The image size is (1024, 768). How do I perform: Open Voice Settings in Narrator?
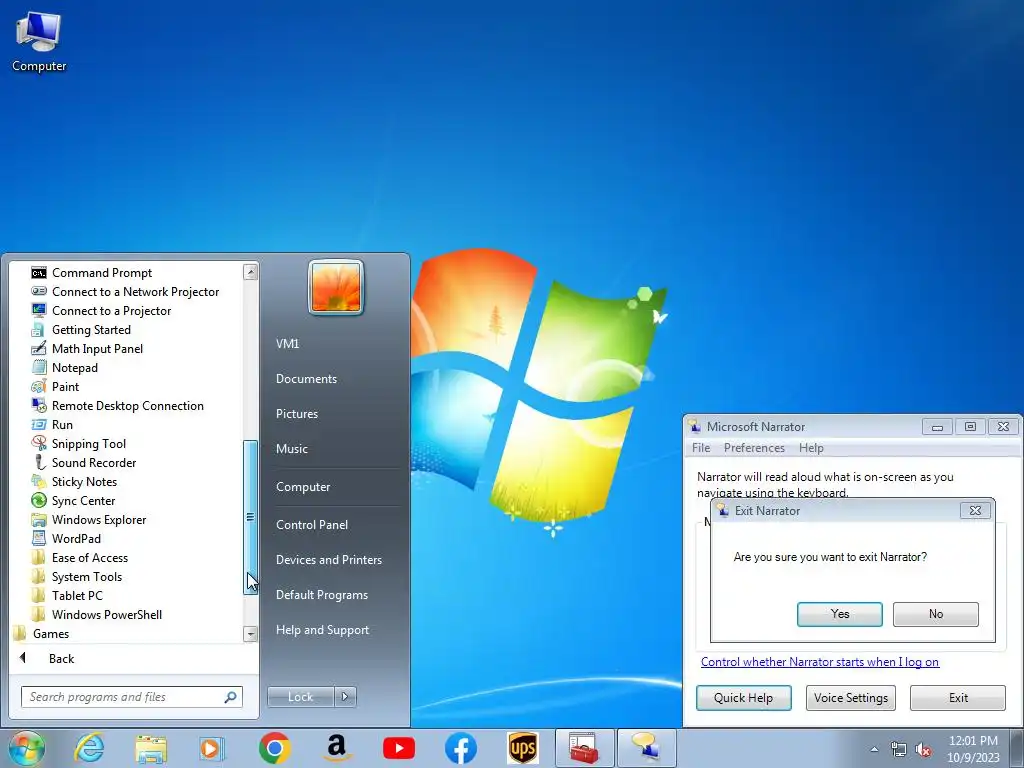coord(850,697)
